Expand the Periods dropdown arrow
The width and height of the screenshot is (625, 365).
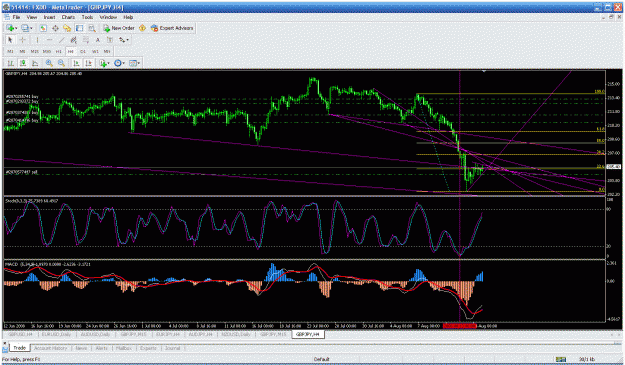(x=124, y=63)
